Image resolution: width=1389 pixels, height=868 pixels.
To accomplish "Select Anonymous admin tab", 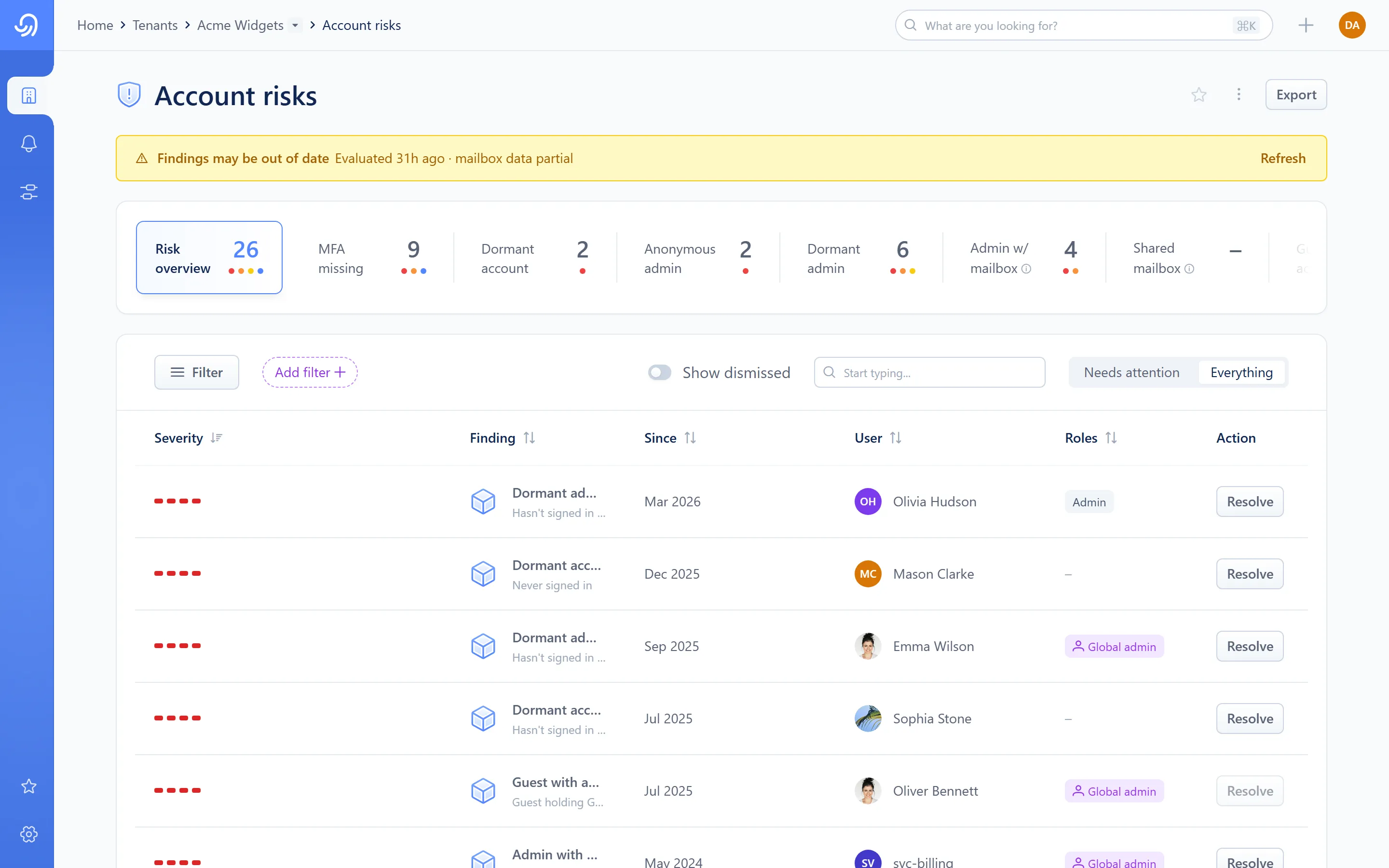I will pos(698,258).
